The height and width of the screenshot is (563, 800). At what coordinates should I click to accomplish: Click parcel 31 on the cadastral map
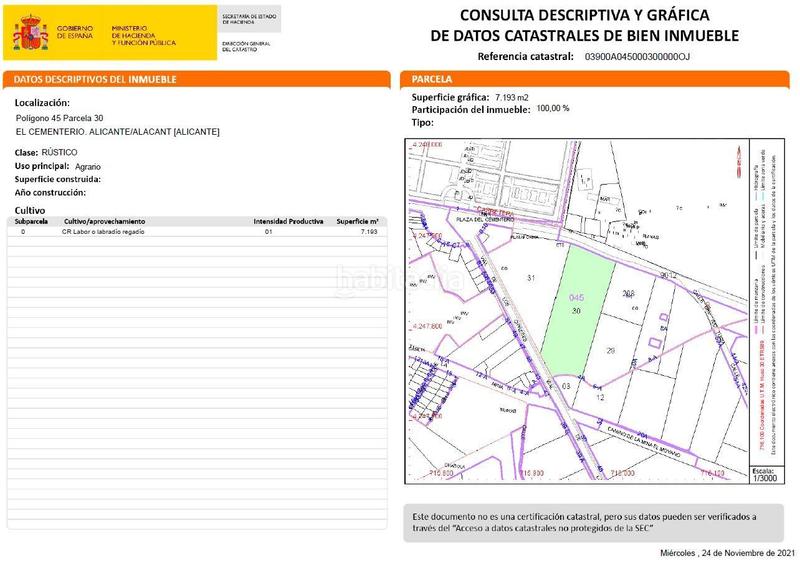[531, 278]
